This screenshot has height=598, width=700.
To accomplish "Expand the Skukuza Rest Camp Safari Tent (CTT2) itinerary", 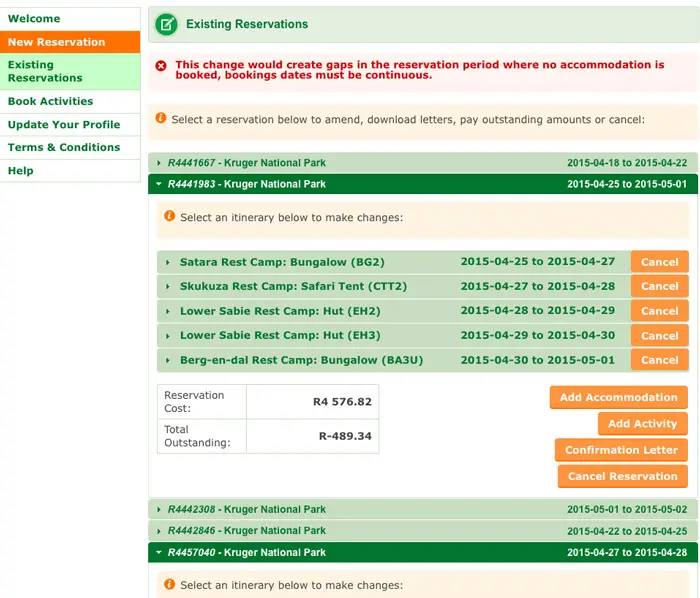I will (x=394, y=287).
